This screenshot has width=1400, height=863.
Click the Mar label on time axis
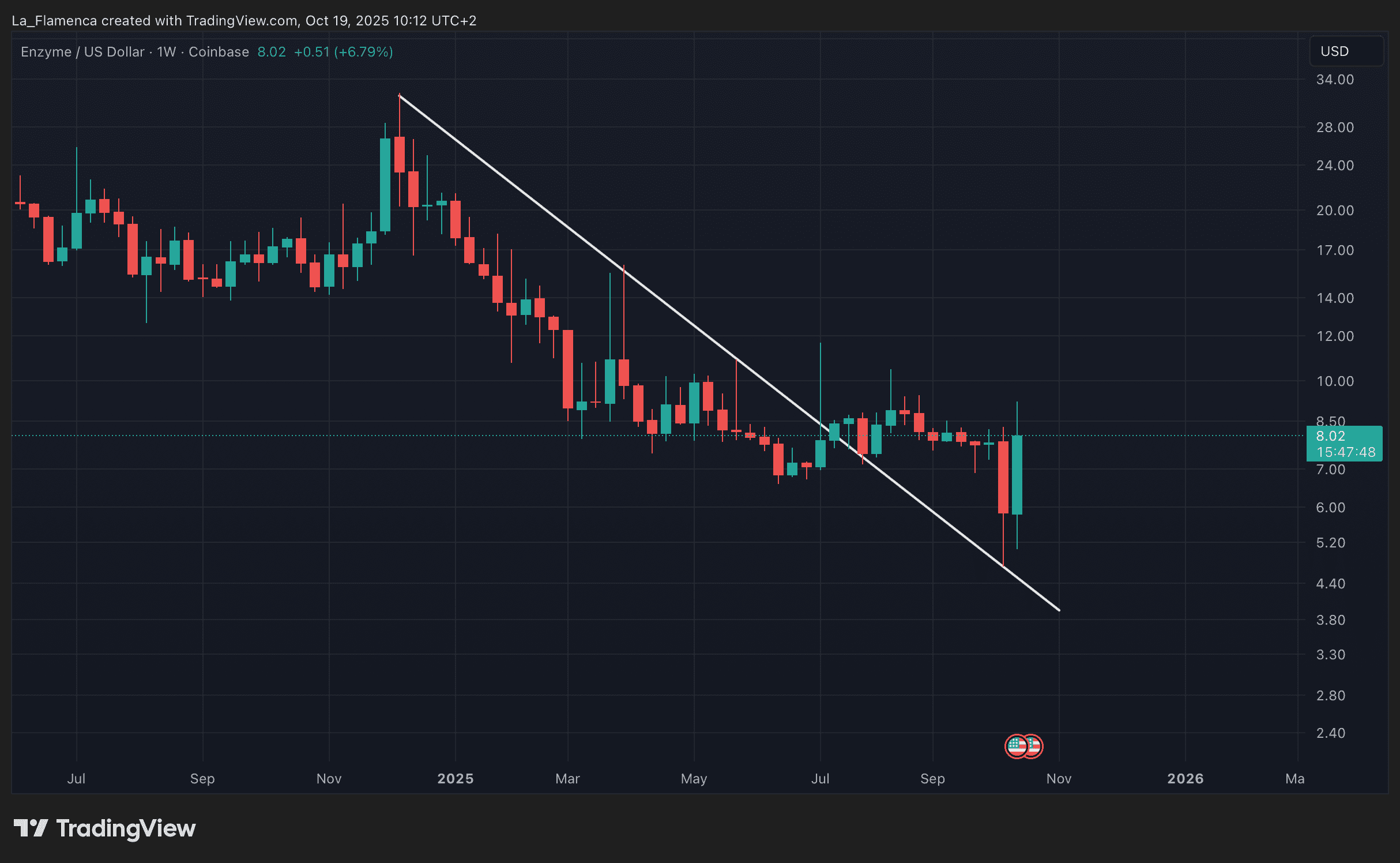pos(567,779)
